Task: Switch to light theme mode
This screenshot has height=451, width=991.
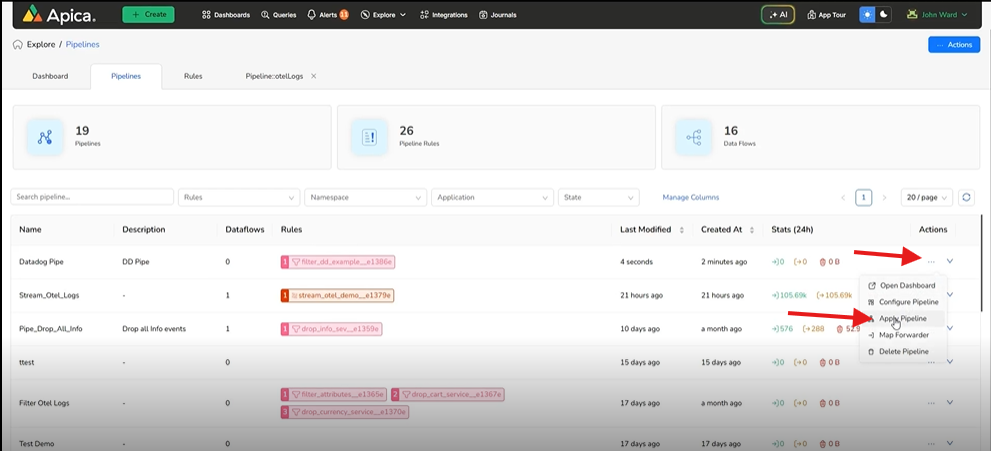Action: click(x=866, y=15)
